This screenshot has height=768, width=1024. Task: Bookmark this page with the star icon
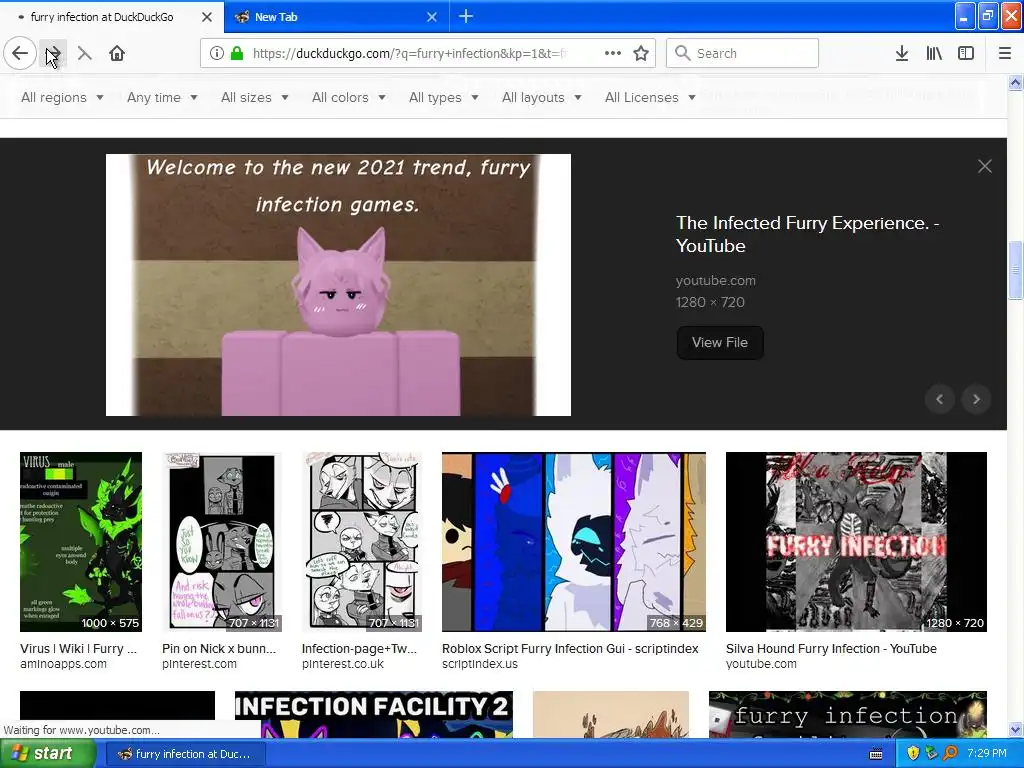click(x=641, y=54)
